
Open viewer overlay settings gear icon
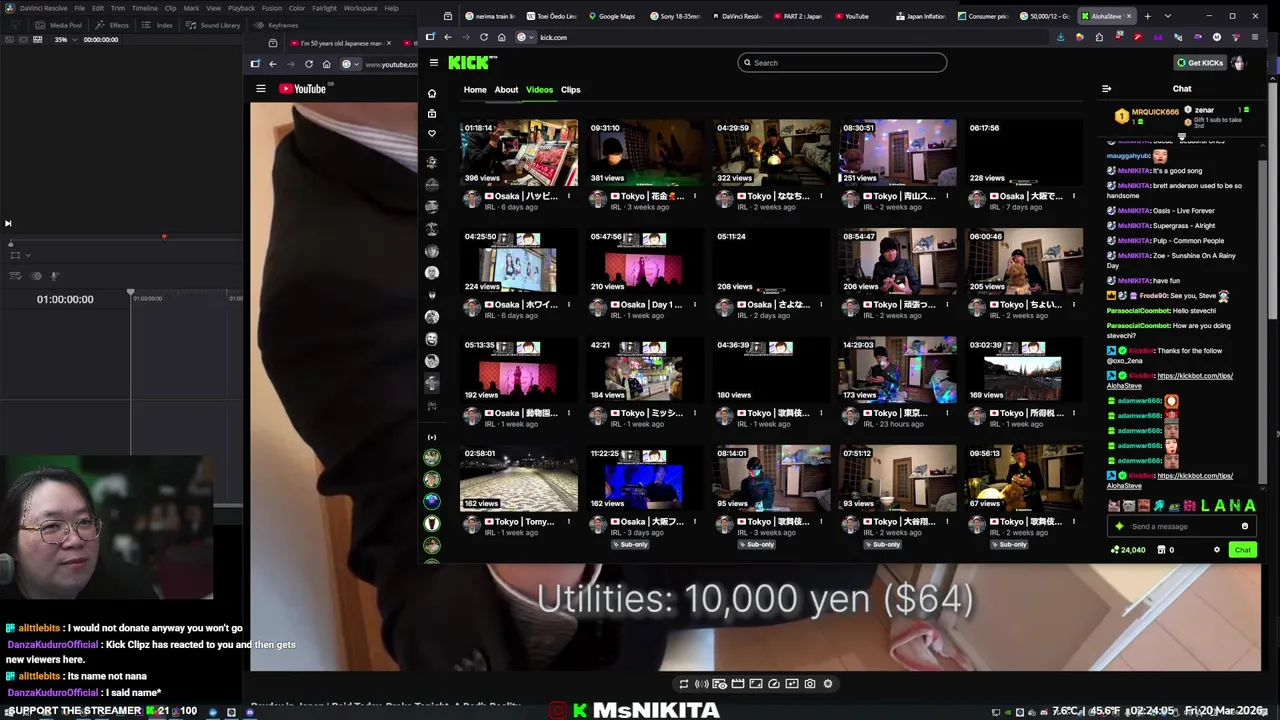[828, 684]
